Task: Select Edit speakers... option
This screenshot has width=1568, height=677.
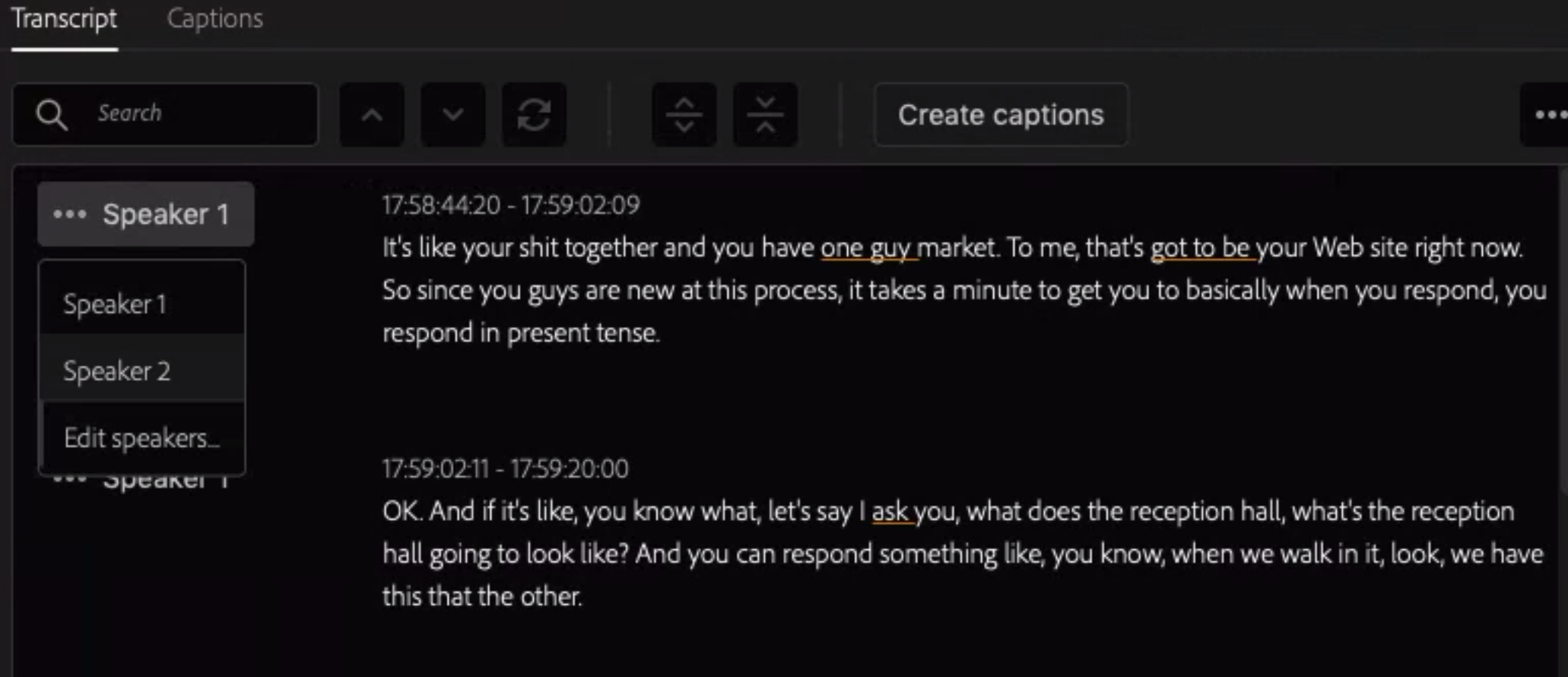Action: click(142, 438)
